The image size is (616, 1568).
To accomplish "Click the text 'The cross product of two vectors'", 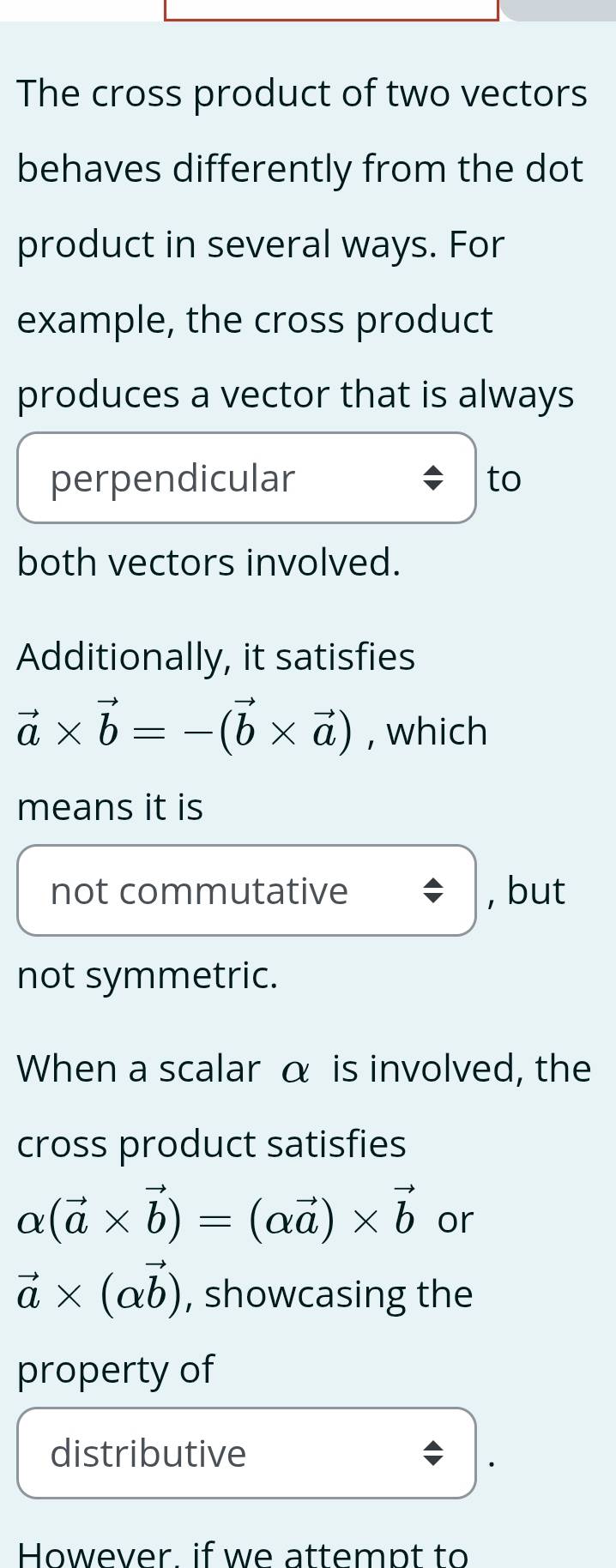I will coord(302,93).
